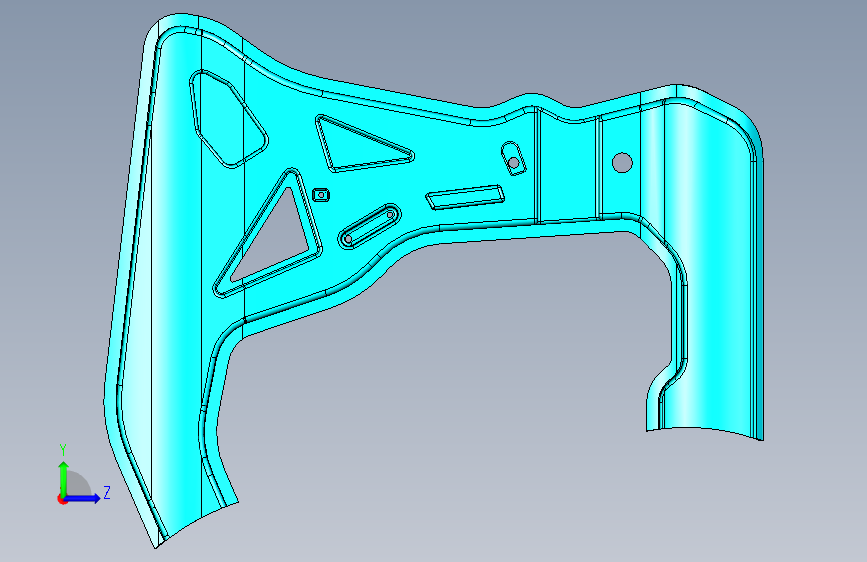Select the long rectangular slot in the center
867x562 pixels.
pos(464,197)
